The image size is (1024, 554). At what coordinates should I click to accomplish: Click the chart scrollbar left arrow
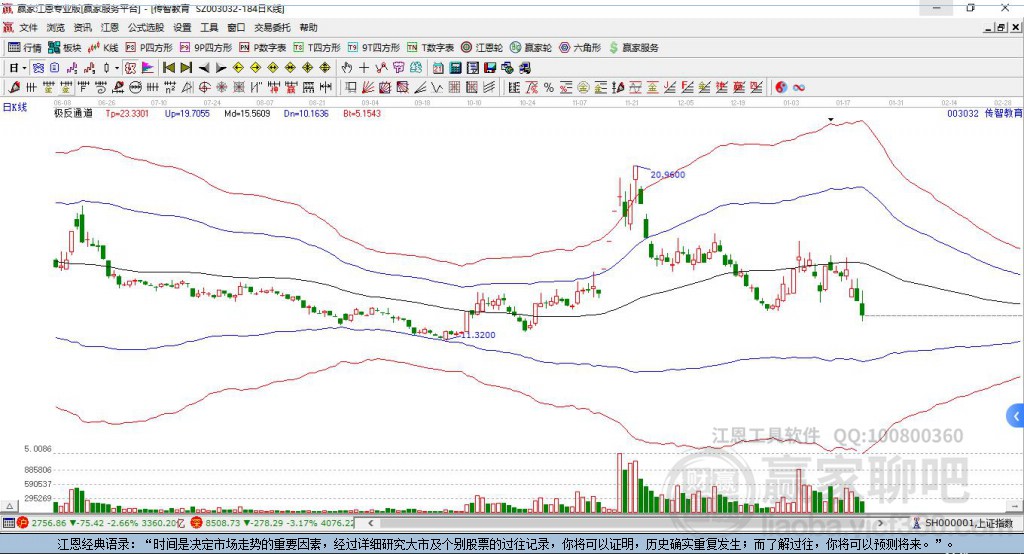point(371,523)
